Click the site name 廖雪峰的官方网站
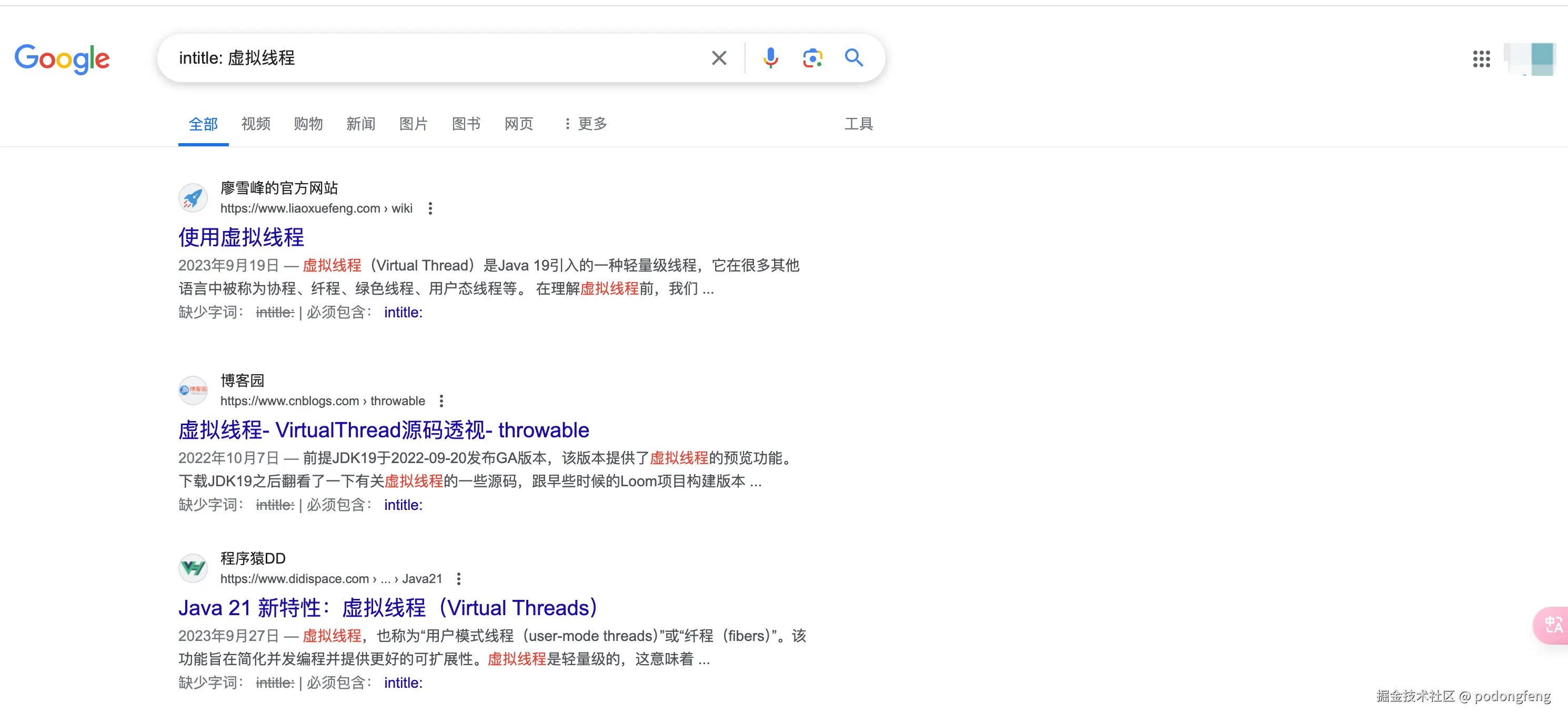The height and width of the screenshot is (722, 1568). [279, 188]
